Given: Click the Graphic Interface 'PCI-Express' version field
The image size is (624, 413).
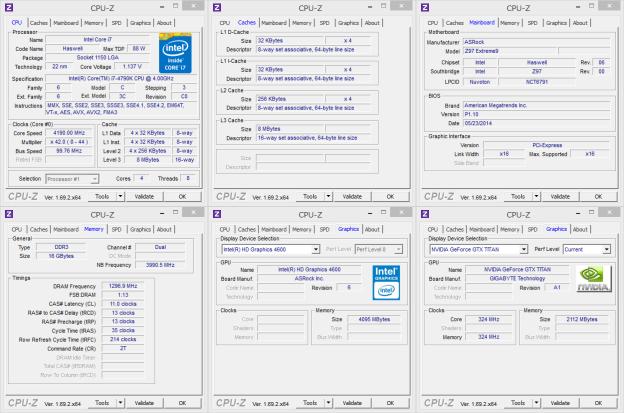Looking at the screenshot, I should 547,145.
